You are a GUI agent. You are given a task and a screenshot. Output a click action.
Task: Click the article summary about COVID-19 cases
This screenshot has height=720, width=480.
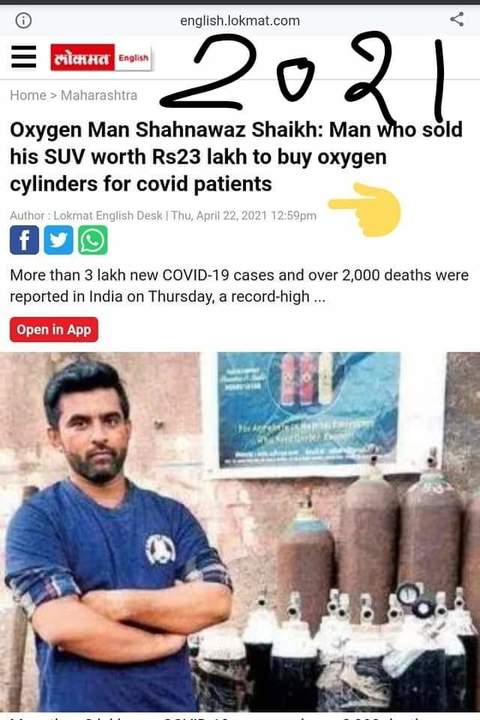(239, 286)
